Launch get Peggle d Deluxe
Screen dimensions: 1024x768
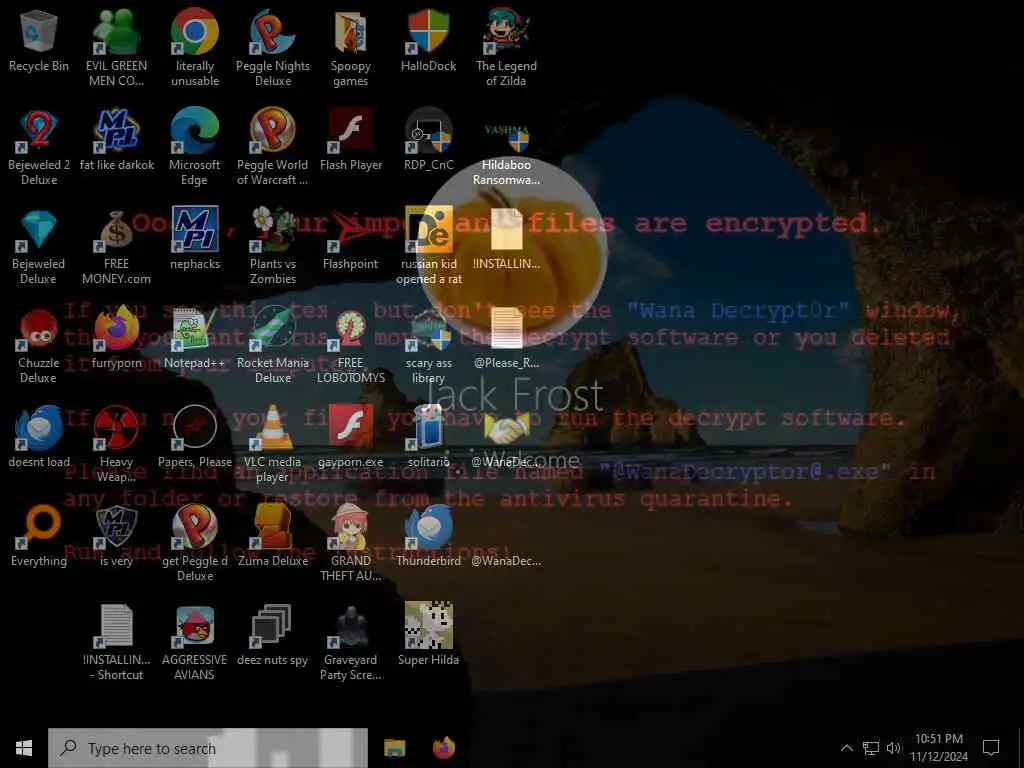click(x=195, y=544)
